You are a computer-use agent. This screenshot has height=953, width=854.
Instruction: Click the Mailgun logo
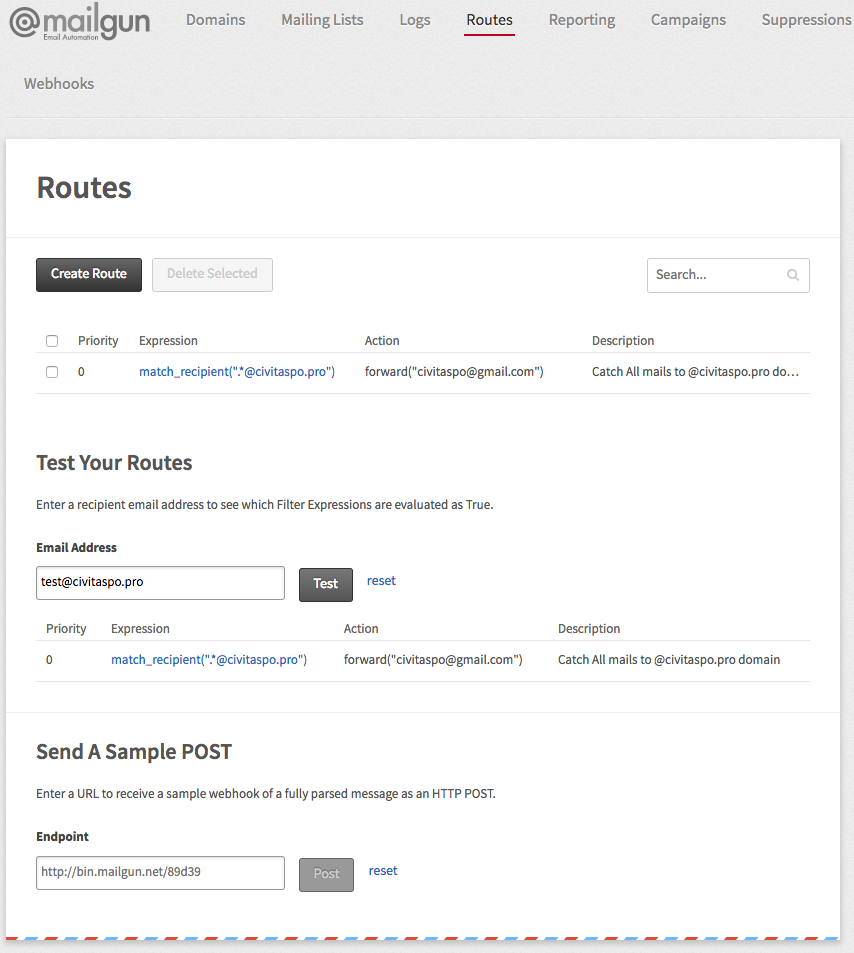[x=80, y=22]
